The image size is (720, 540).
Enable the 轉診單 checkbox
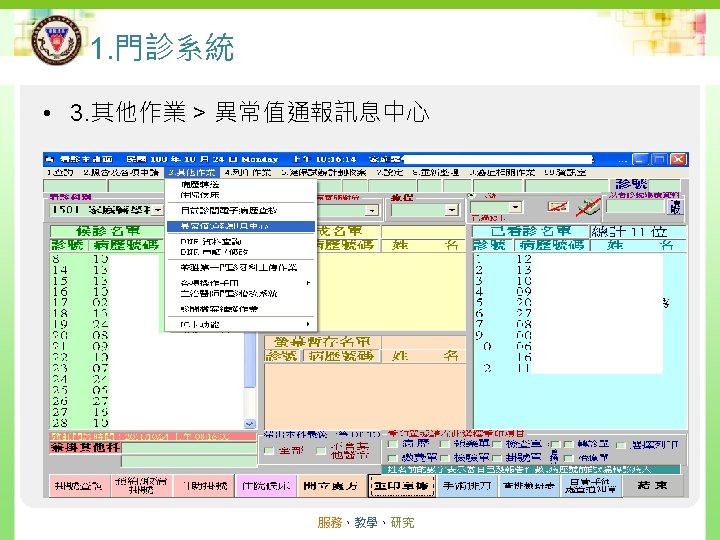(568, 444)
